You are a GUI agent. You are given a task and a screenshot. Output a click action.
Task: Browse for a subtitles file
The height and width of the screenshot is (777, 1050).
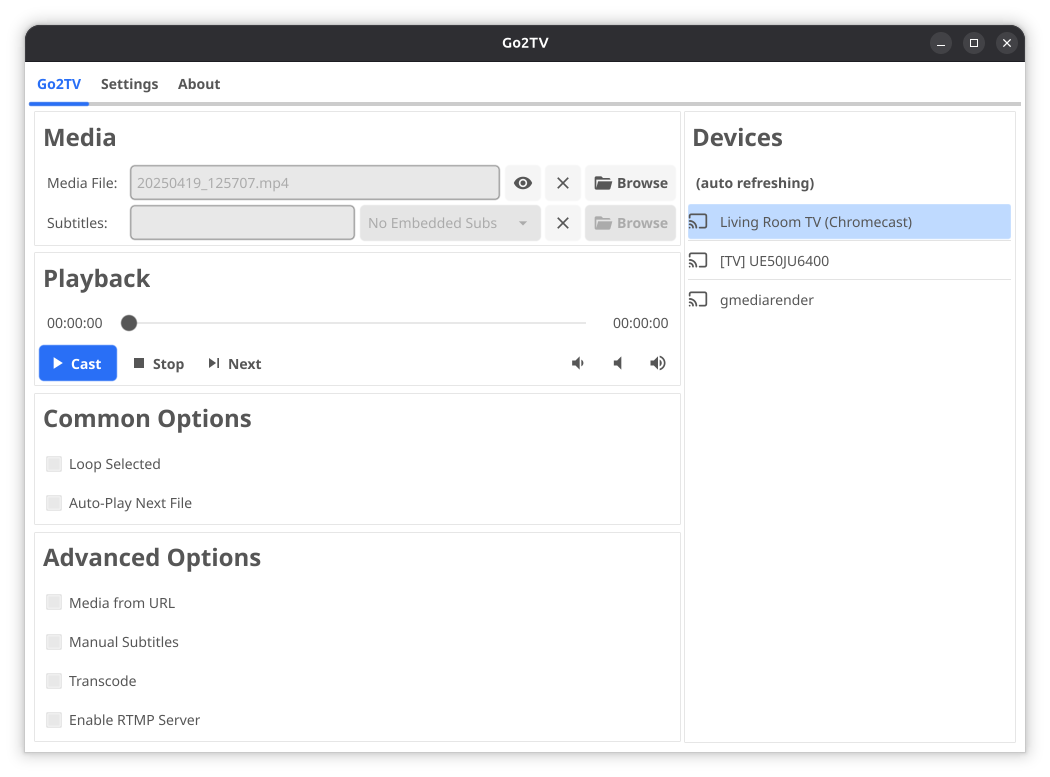(x=631, y=223)
